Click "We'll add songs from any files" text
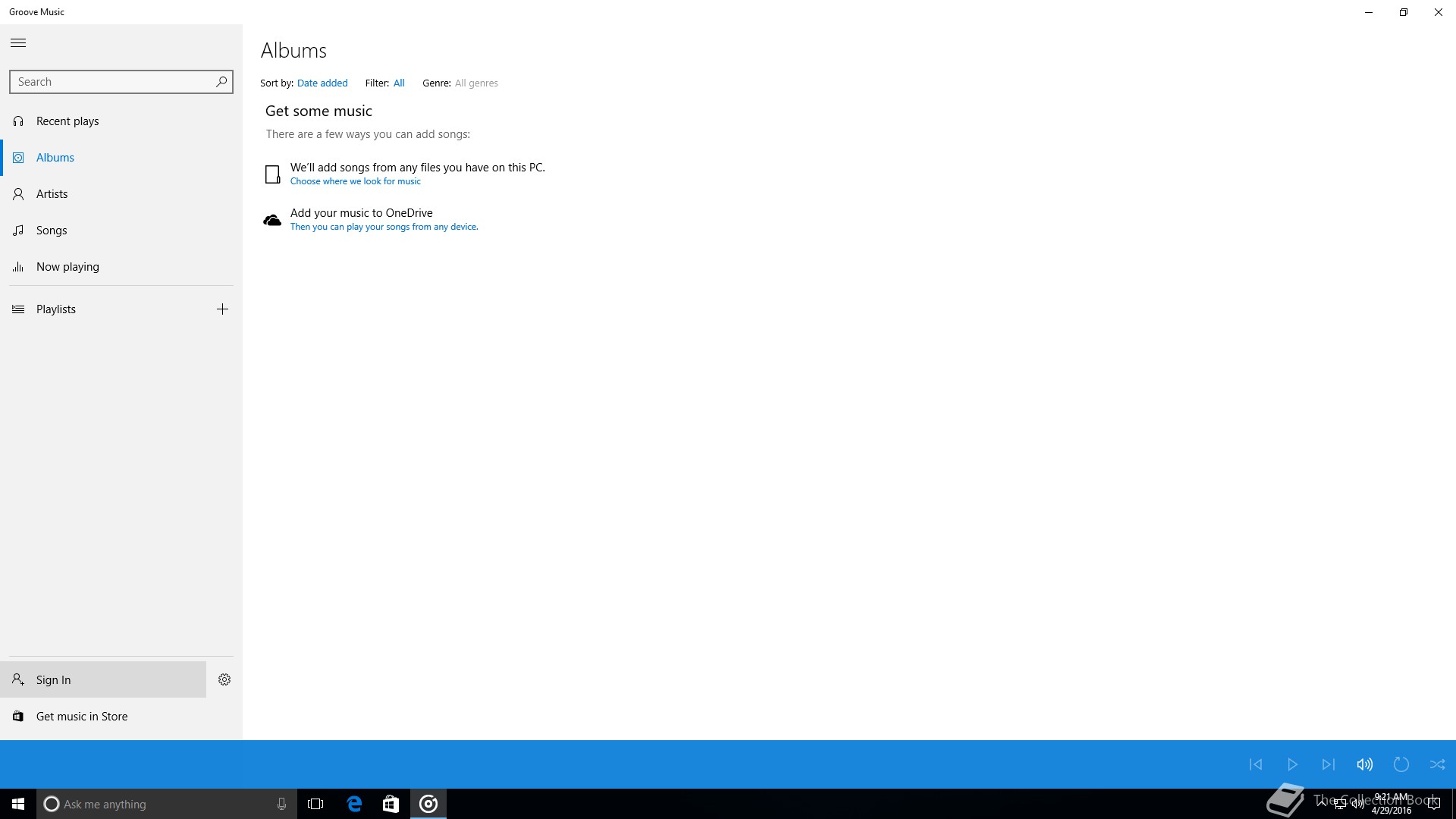The height and width of the screenshot is (819, 1456). (417, 168)
